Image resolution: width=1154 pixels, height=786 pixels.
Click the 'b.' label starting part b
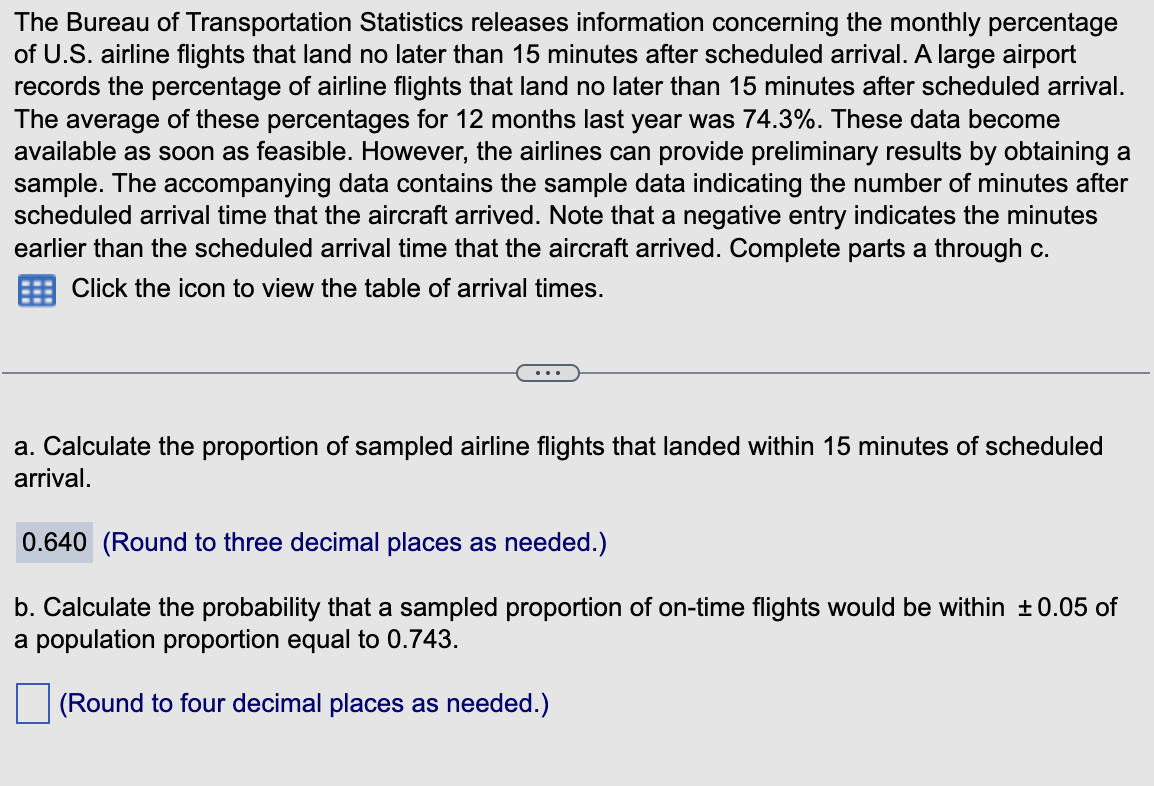24,607
